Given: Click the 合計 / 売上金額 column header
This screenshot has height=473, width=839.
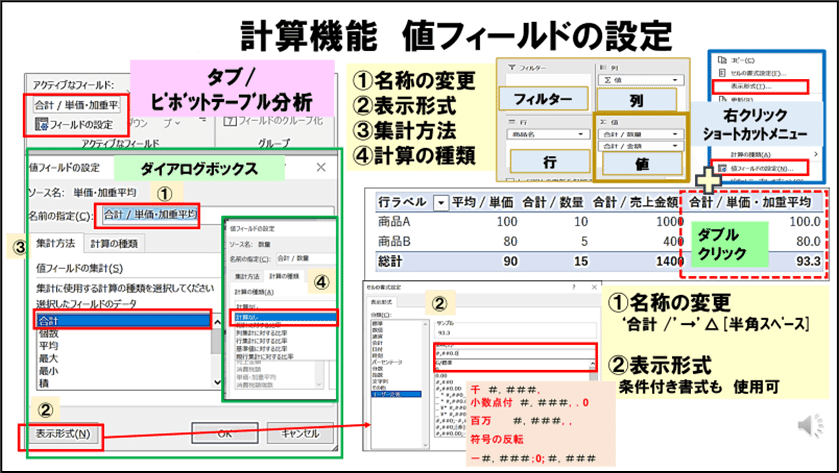Looking at the screenshot, I should 636,202.
